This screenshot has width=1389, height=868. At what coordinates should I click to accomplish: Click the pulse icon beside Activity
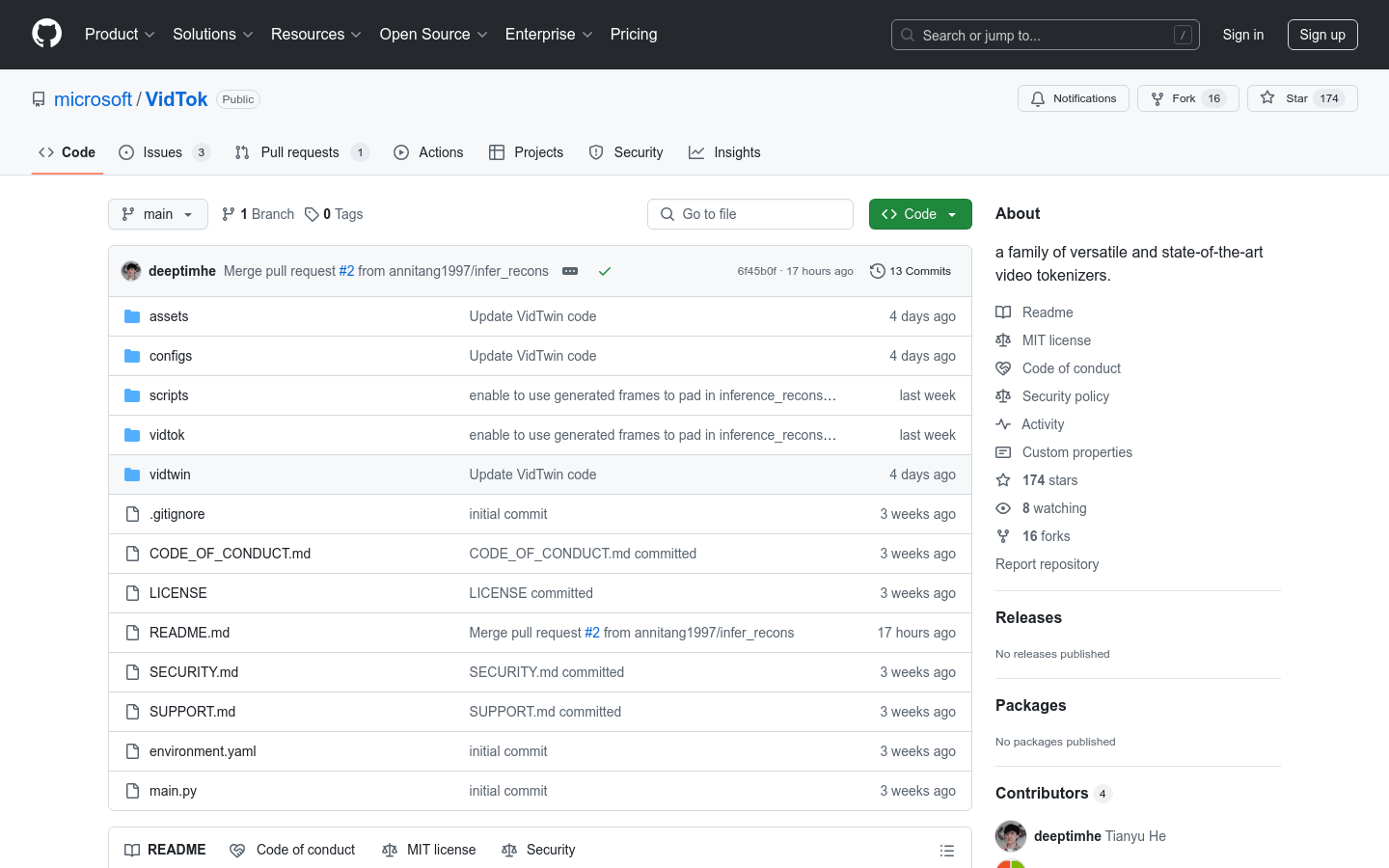(1003, 424)
